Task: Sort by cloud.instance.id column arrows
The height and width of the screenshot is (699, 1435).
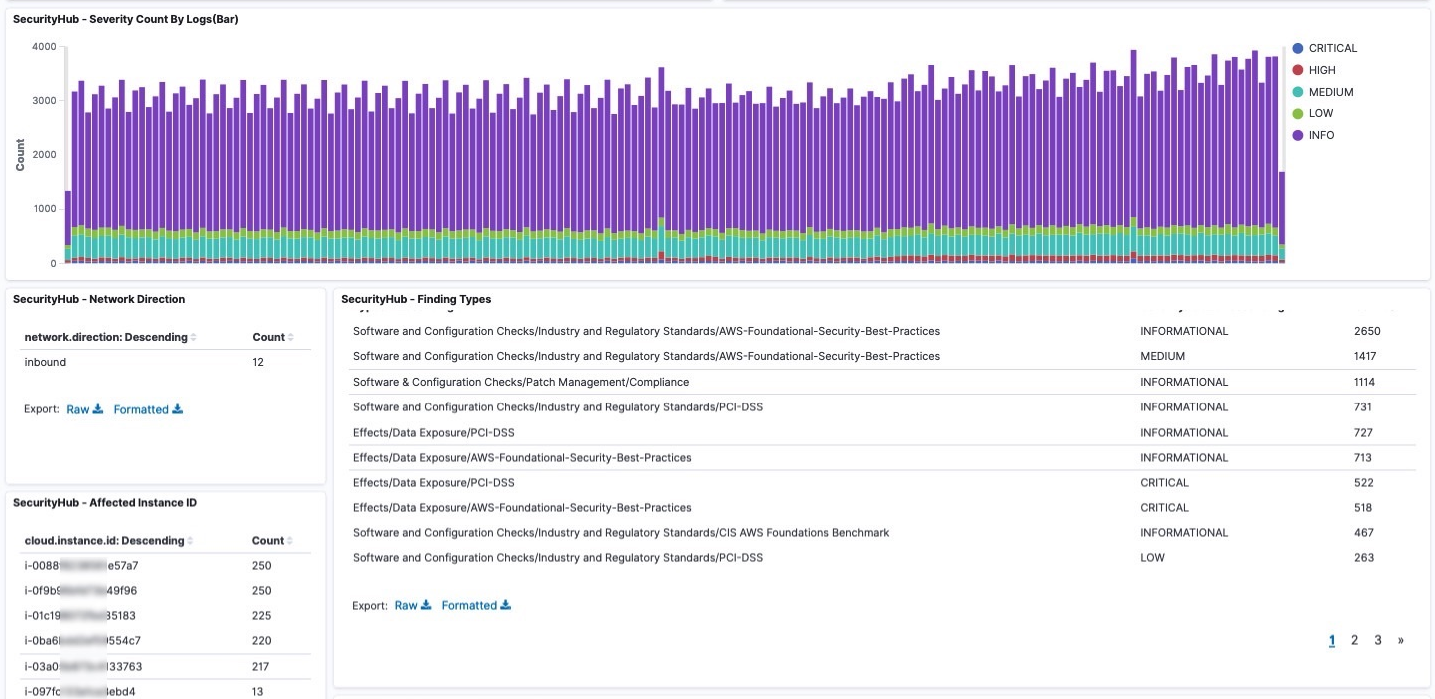Action: click(x=191, y=541)
